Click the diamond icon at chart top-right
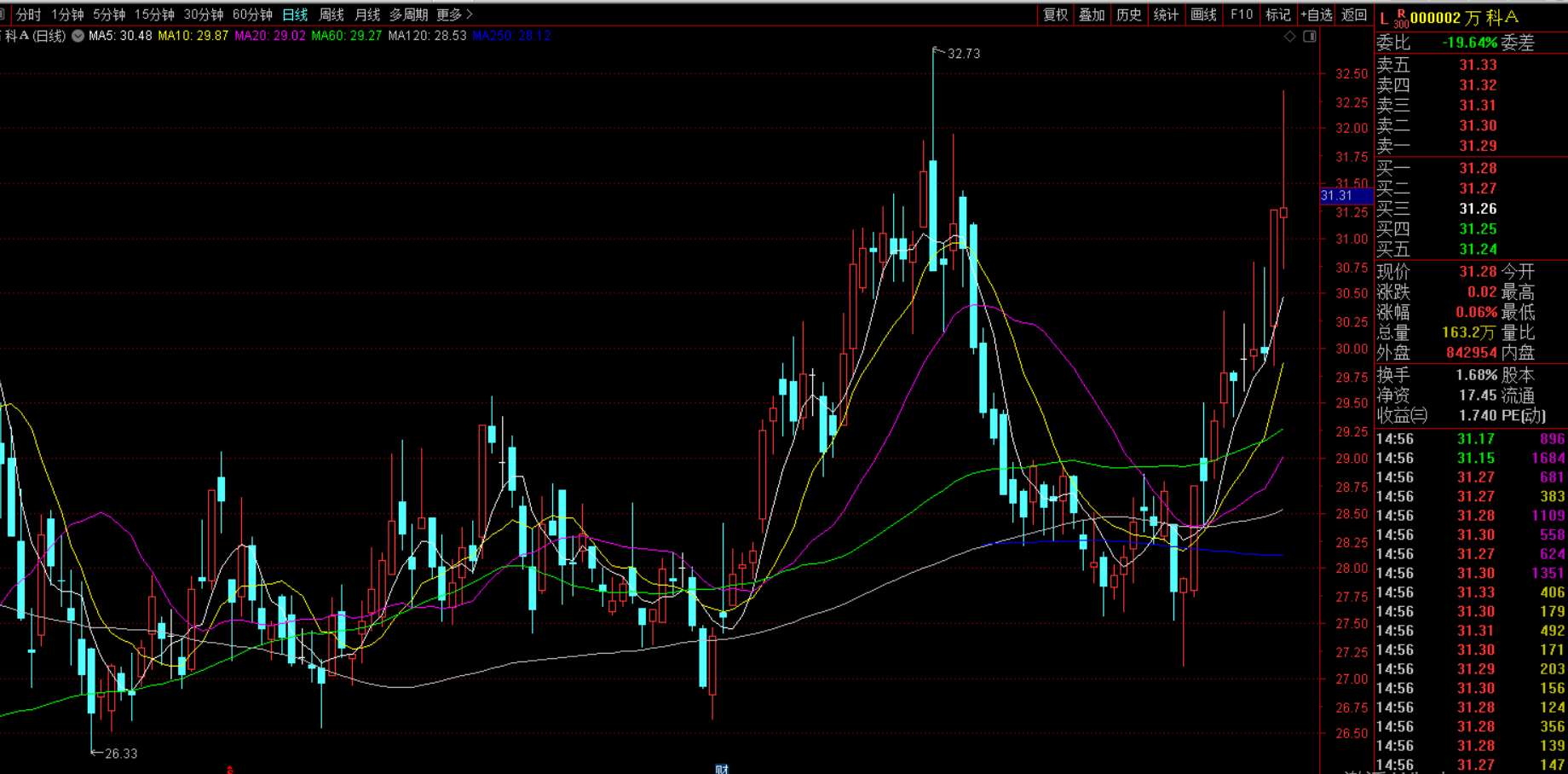 click(1290, 37)
